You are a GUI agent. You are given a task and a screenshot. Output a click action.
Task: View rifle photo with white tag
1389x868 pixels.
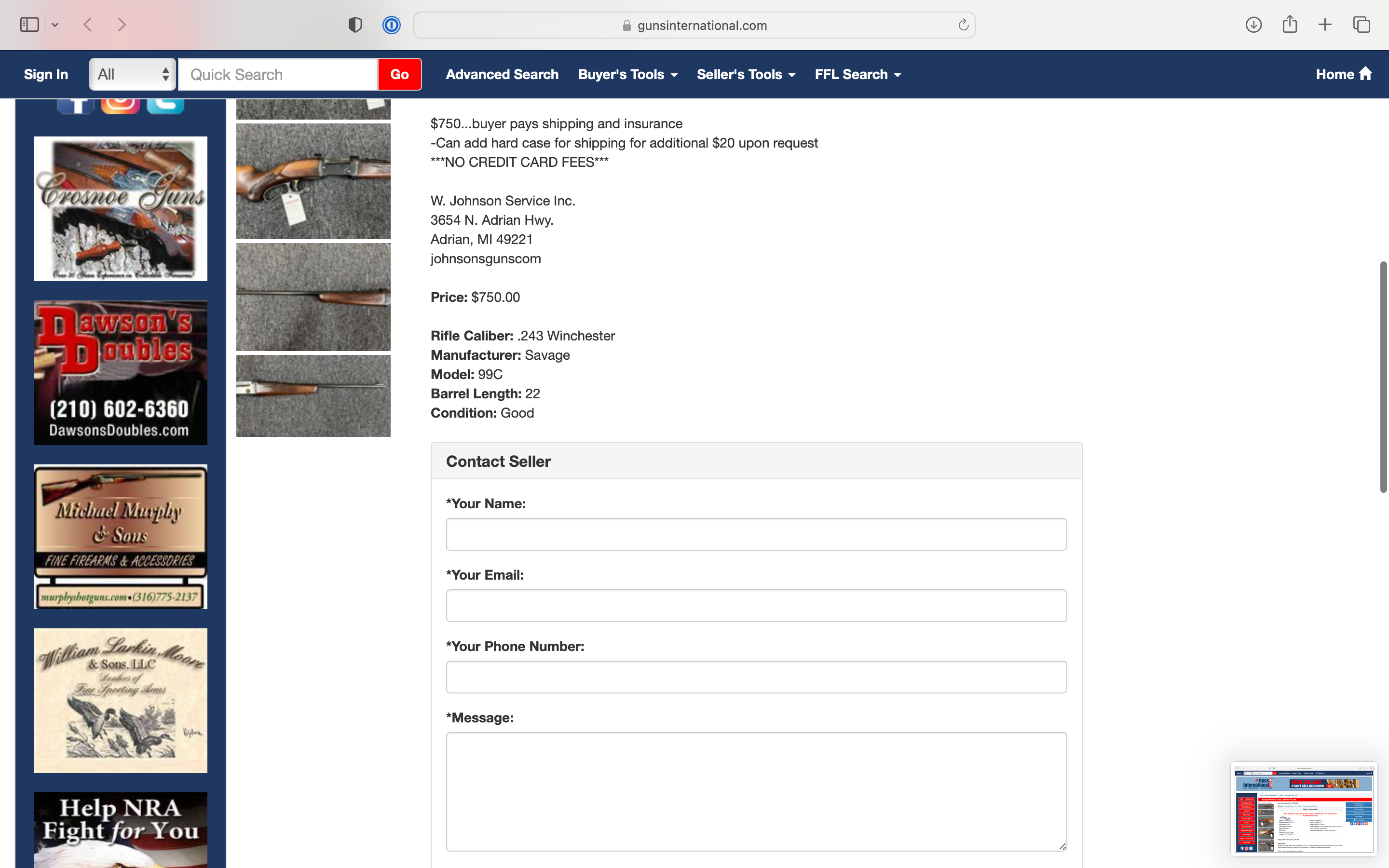[313, 181]
